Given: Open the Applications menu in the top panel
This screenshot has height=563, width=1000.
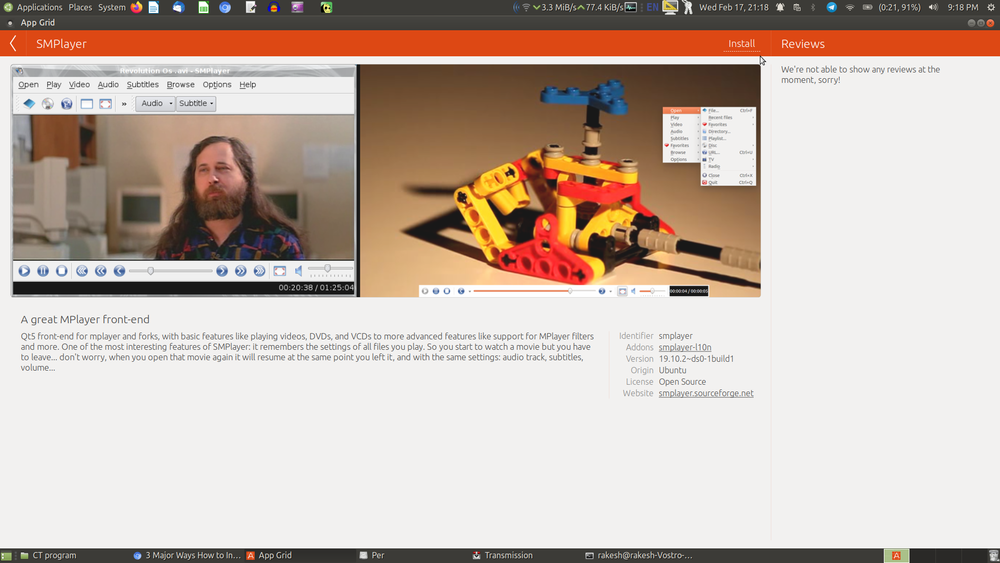Looking at the screenshot, I should (39, 7).
